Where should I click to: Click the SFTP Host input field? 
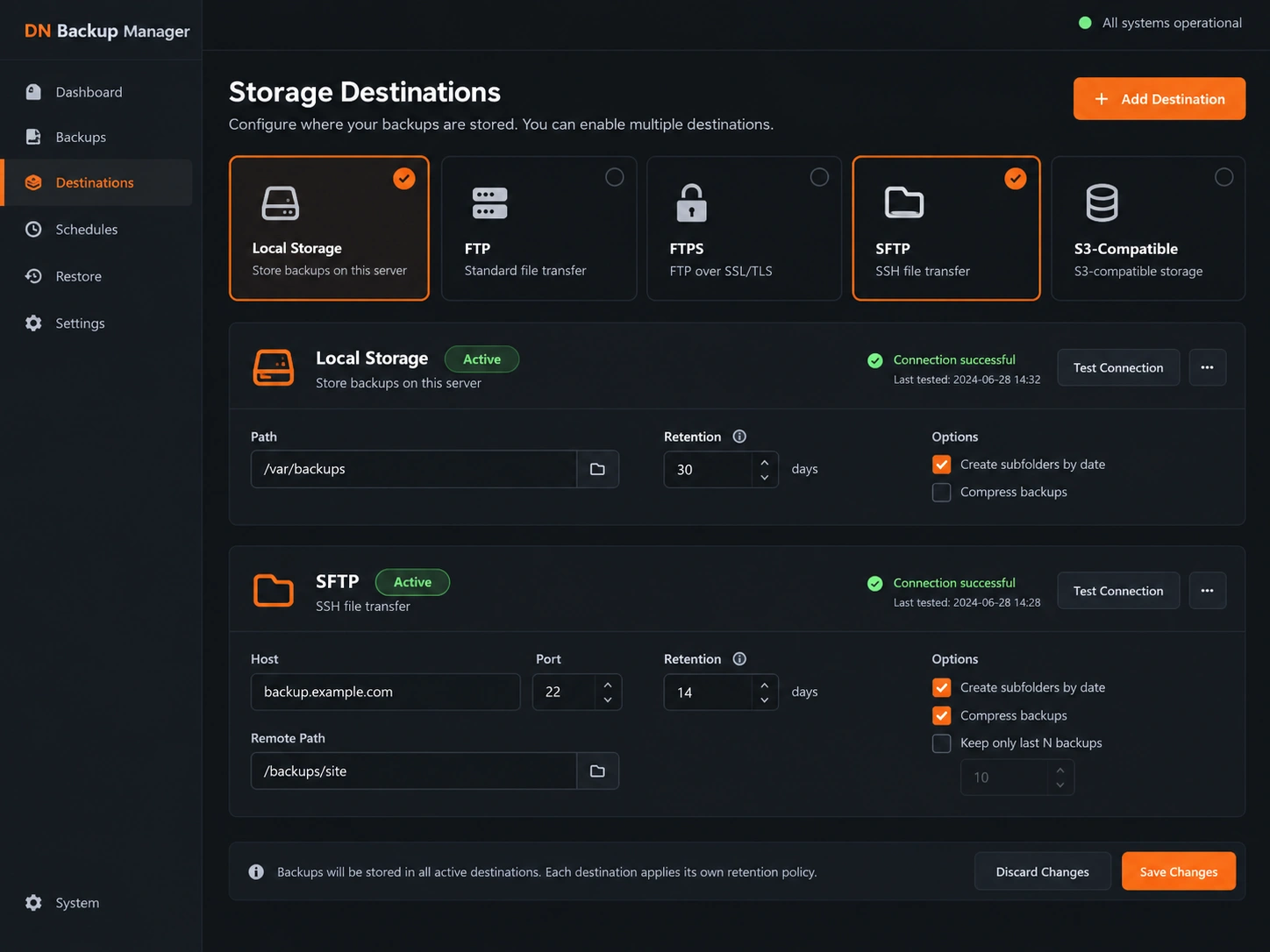pyautogui.click(x=385, y=692)
